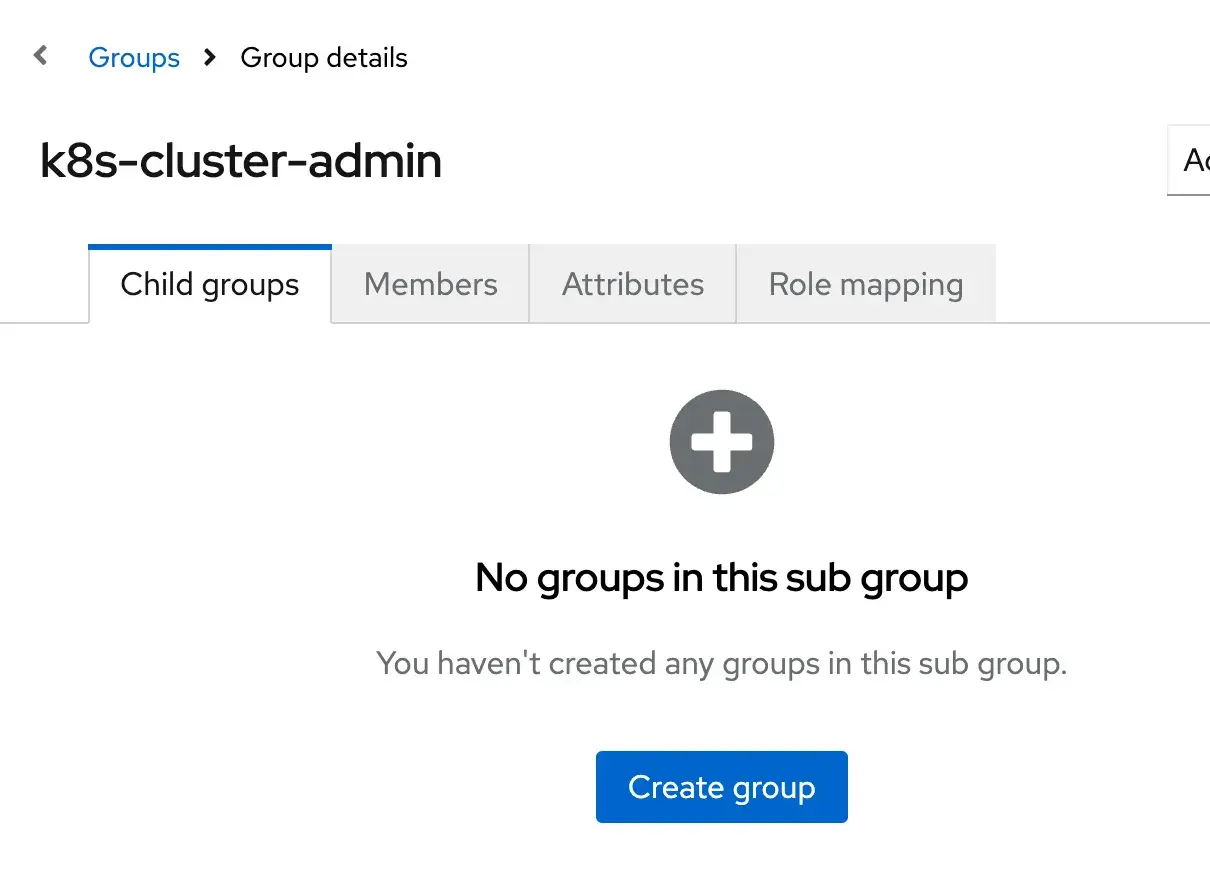This screenshot has width=1210, height=870.
Task: Click the Group details breadcrumb text
Action: 324,58
